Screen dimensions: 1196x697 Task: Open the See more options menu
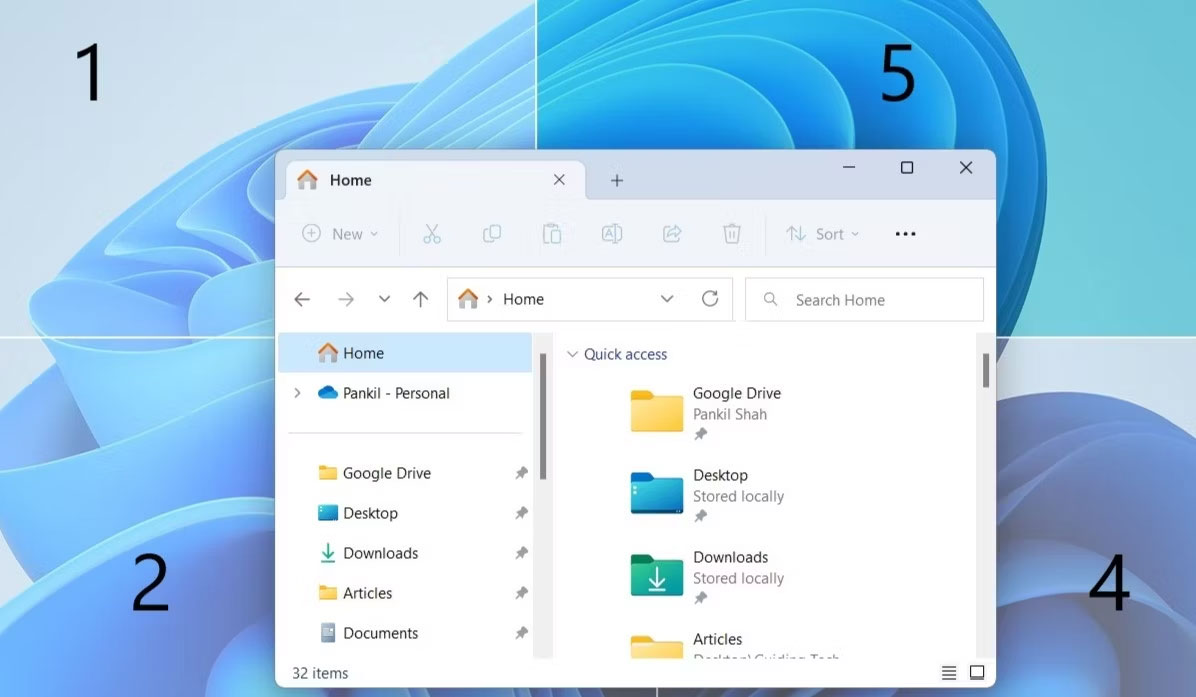click(905, 233)
